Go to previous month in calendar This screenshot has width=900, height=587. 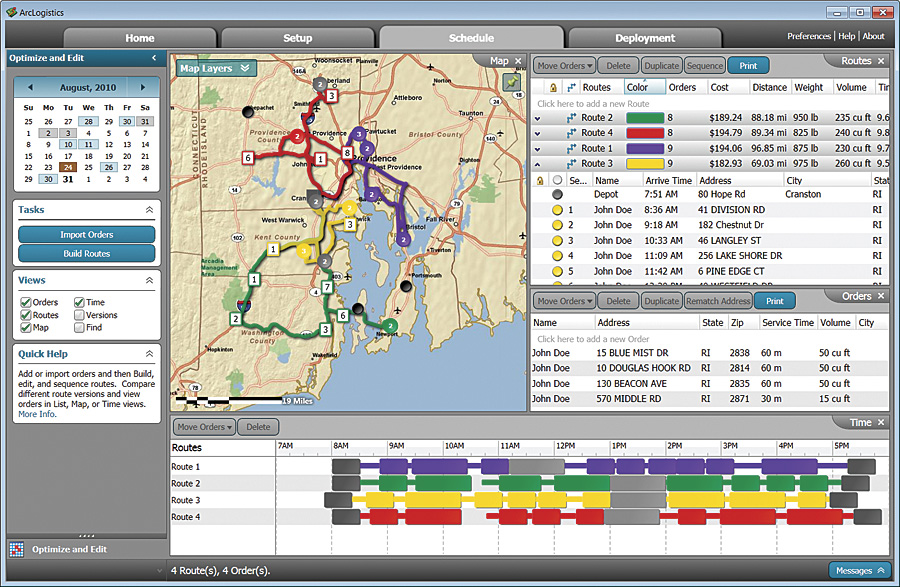[29, 87]
